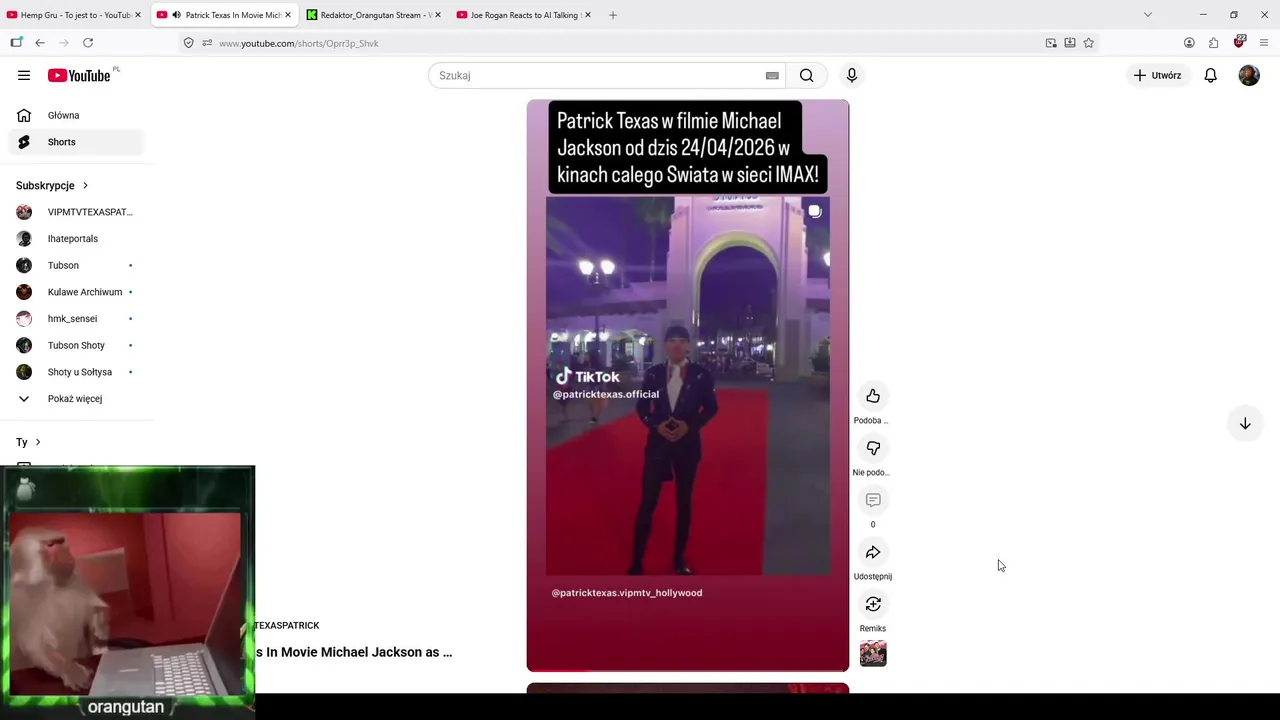The width and height of the screenshot is (1280, 720).
Task: Create a Remiks from this short
Action: pos(873,604)
